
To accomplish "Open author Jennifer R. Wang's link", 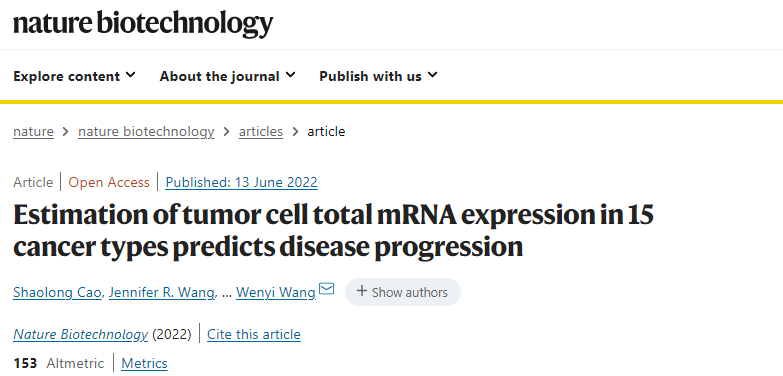I will (162, 292).
